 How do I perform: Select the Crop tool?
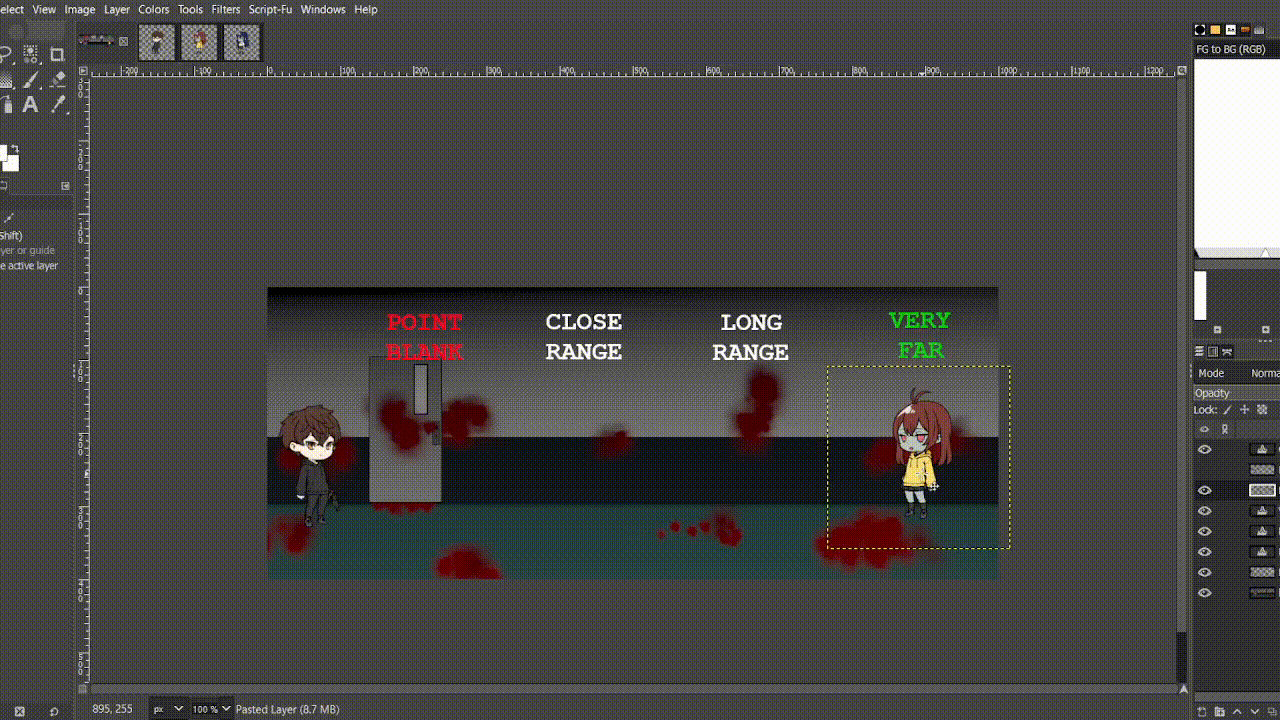click(x=57, y=54)
